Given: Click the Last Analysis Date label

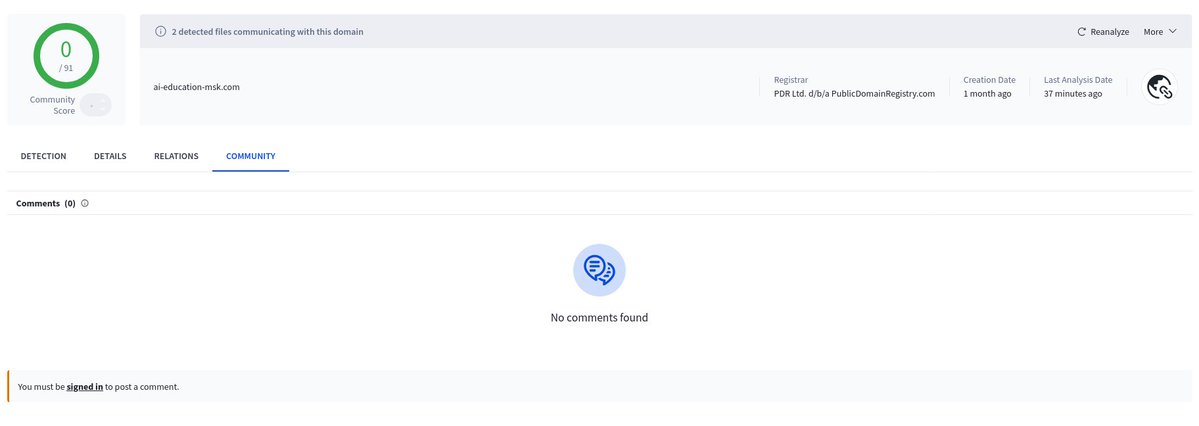Looking at the screenshot, I should tap(1078, 80).
